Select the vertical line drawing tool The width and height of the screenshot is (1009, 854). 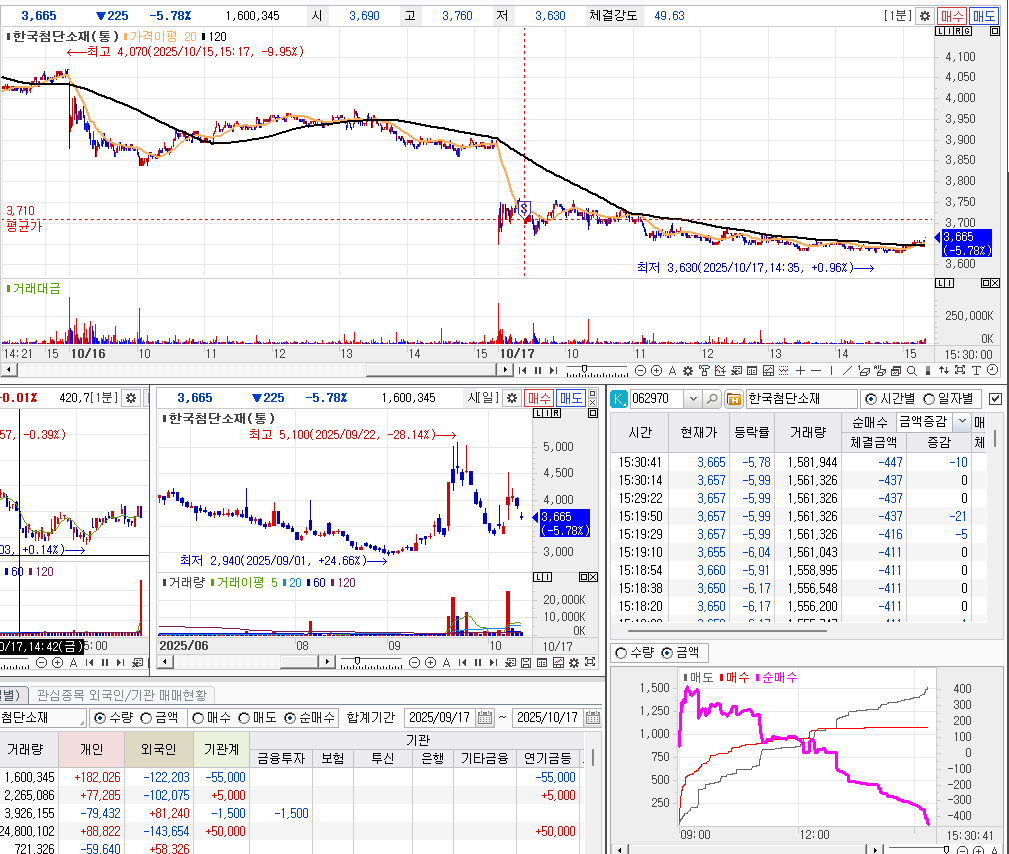point(831,370)
